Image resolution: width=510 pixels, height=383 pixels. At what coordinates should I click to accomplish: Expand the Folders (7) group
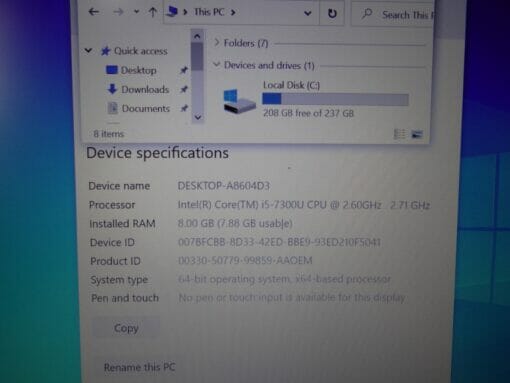(217, 43)
